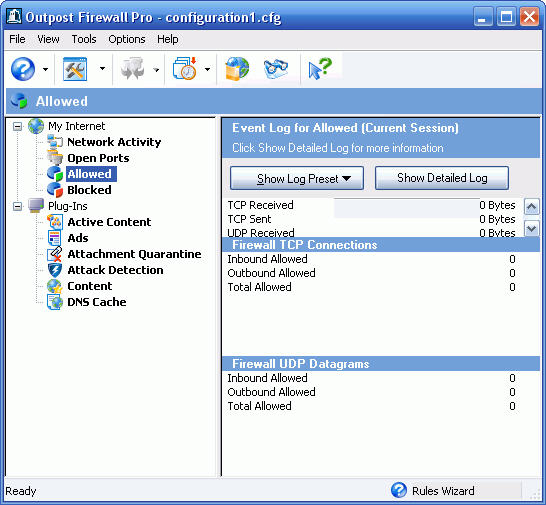Collapse the My Internet tree node

pos(17,126)
